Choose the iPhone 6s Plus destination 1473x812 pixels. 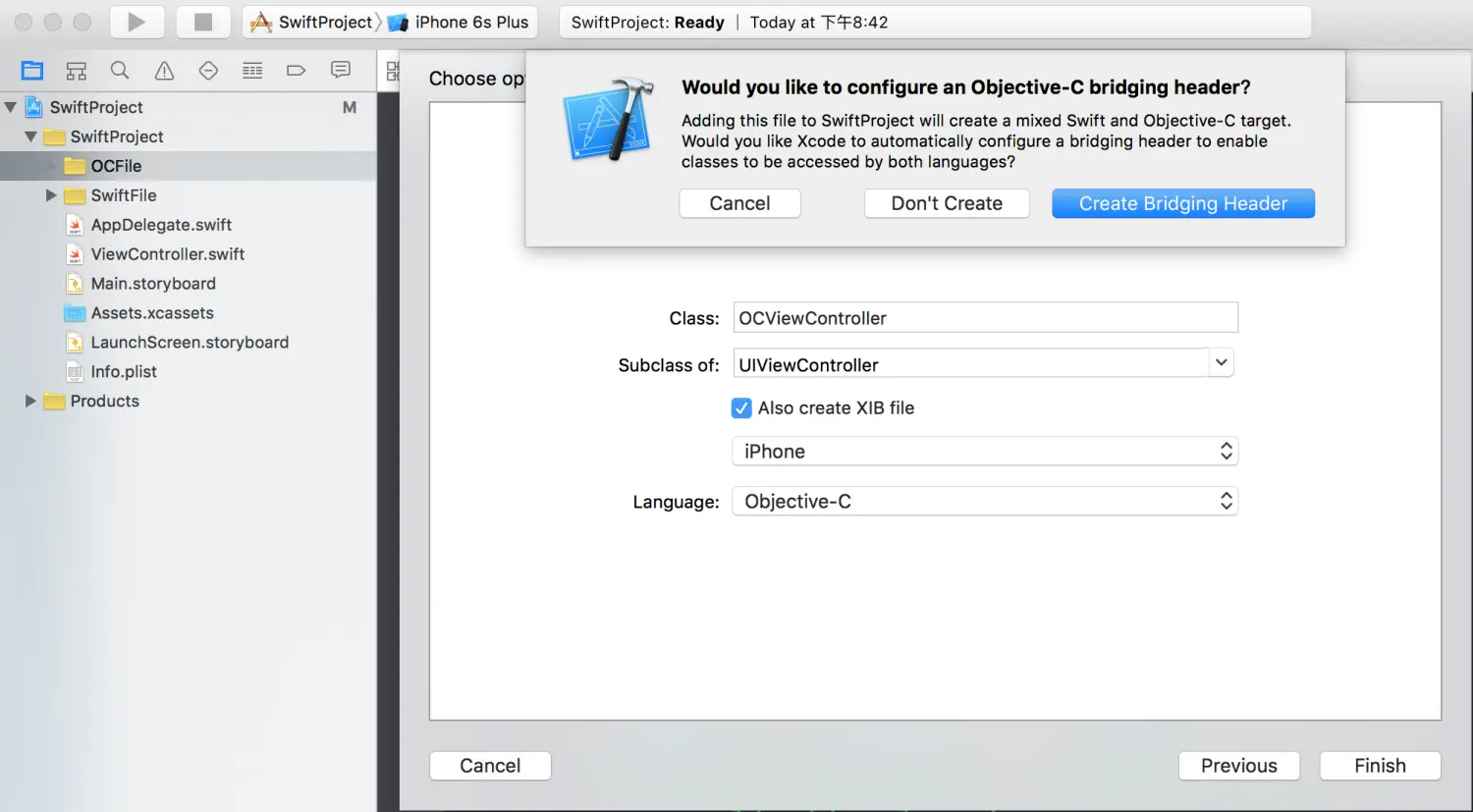point(459,22)
